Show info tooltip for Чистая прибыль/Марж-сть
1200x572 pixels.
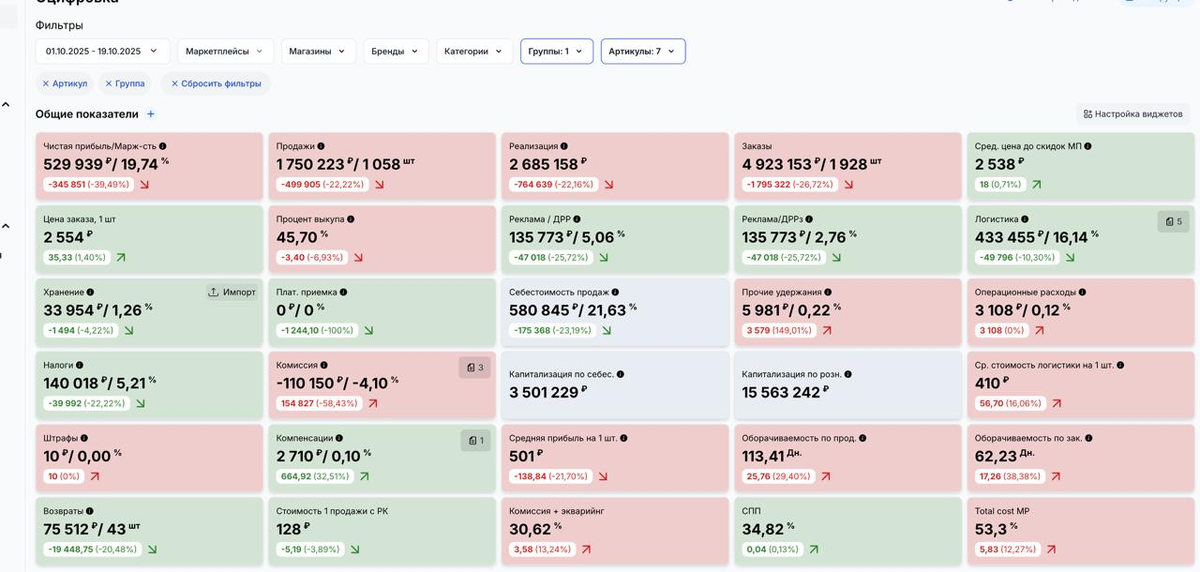point(162,146)
